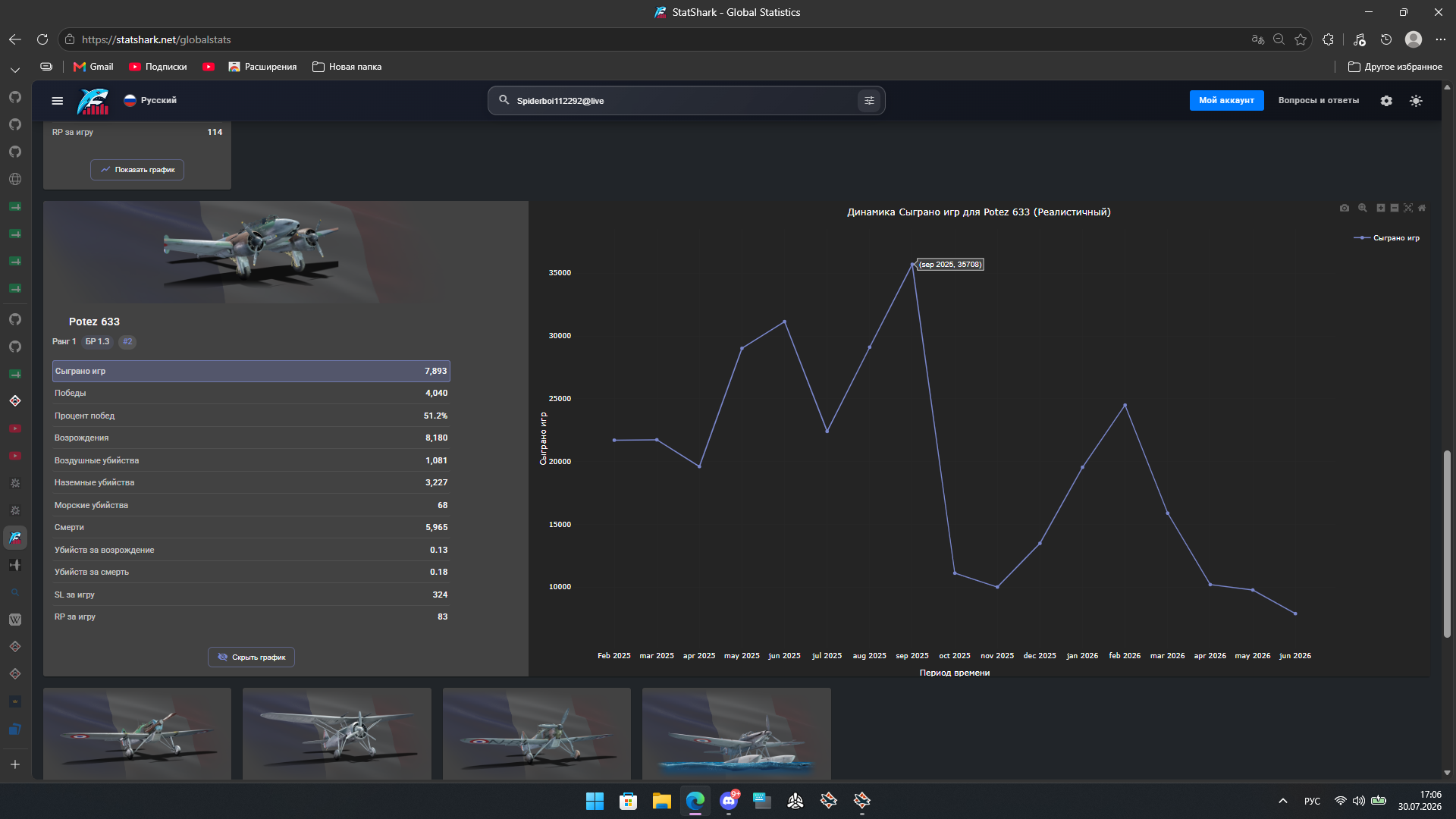Expand the hamburger navigation menu
The width and height of the screenshot is (1456, 819).
pos(58,101)
